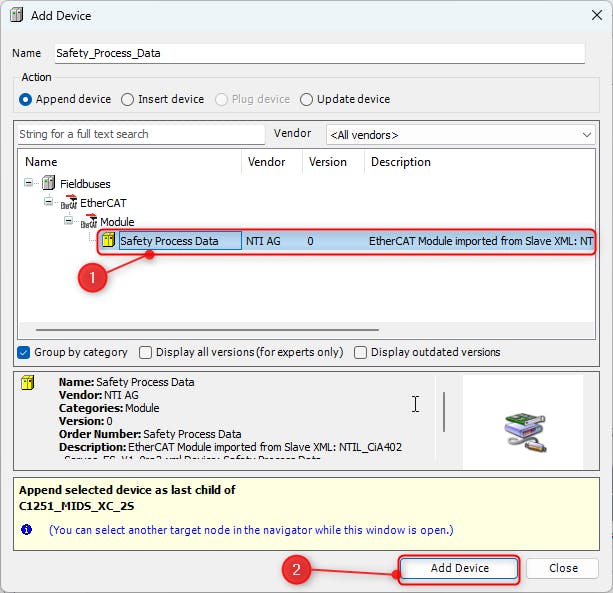Collapse the Fieldbuses tree node

[x=29, y=183]
